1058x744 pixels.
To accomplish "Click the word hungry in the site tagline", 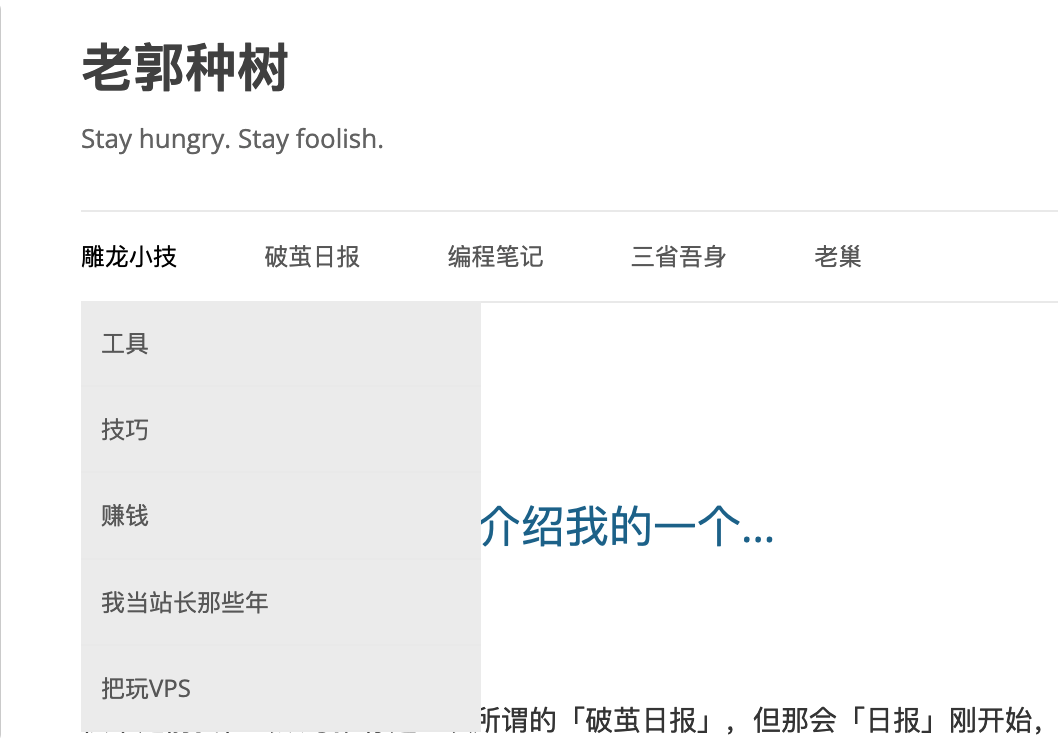I will 184,140.
